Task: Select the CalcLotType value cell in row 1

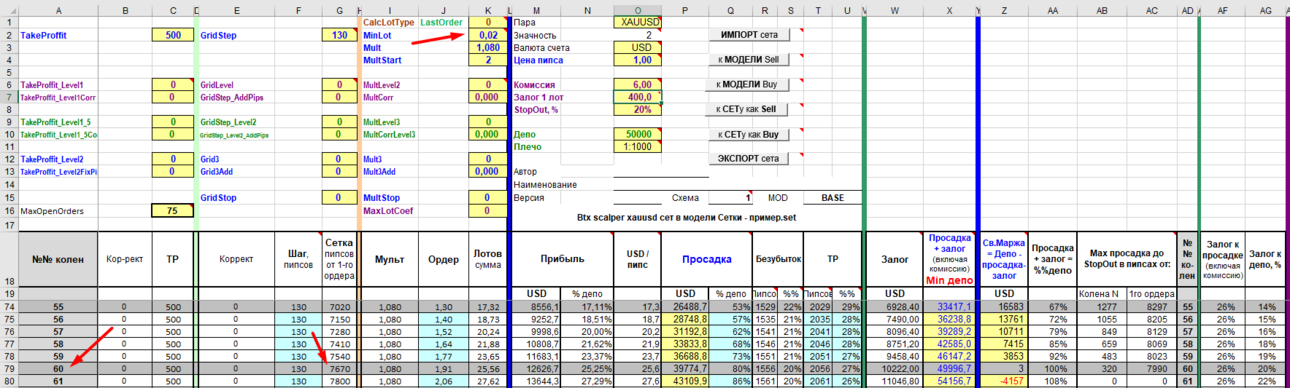Action: 487,22
